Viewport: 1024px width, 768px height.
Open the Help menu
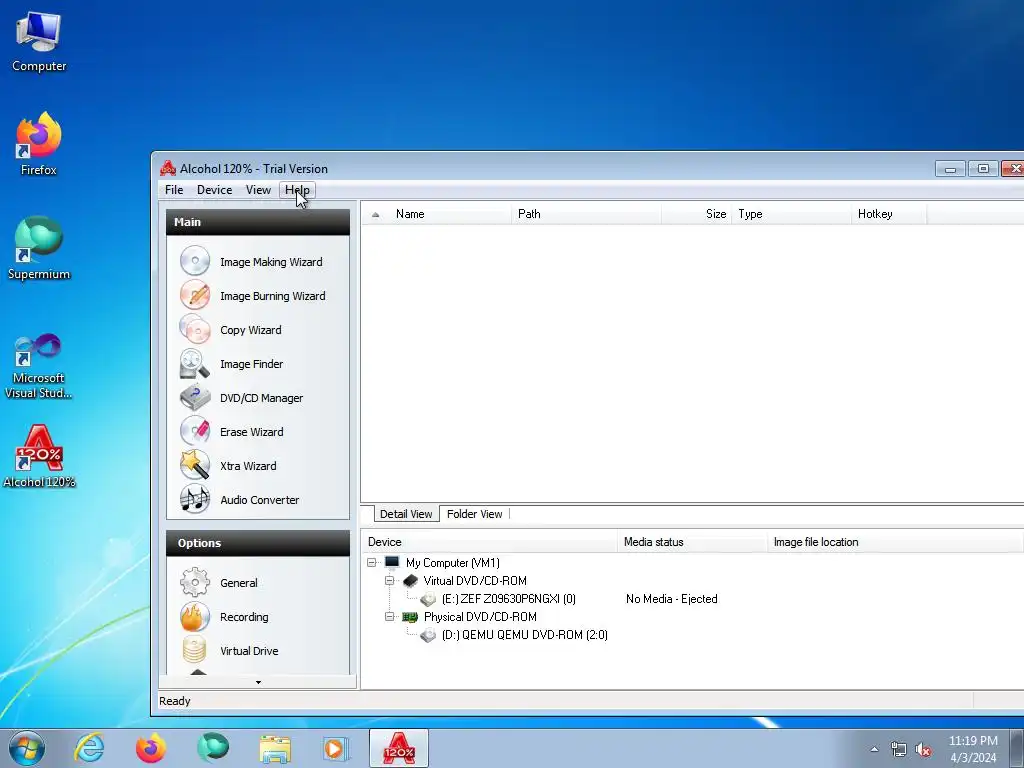297,190
